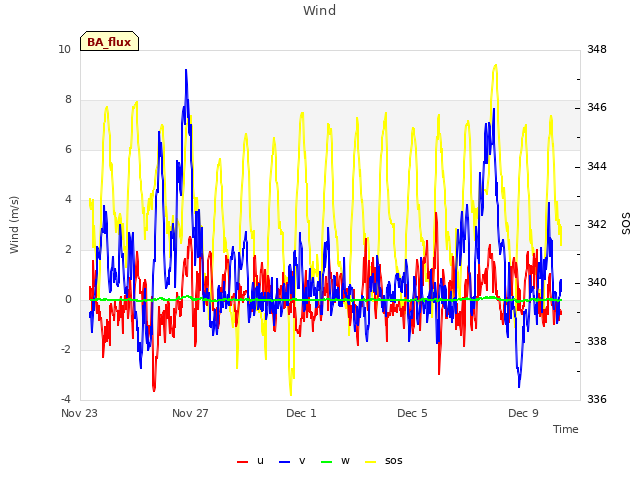The width and height of the screenshot is (640, 480).
Task: Toggle the sos series legend entry
Action: pyautogui.click(x=384, y=461)
